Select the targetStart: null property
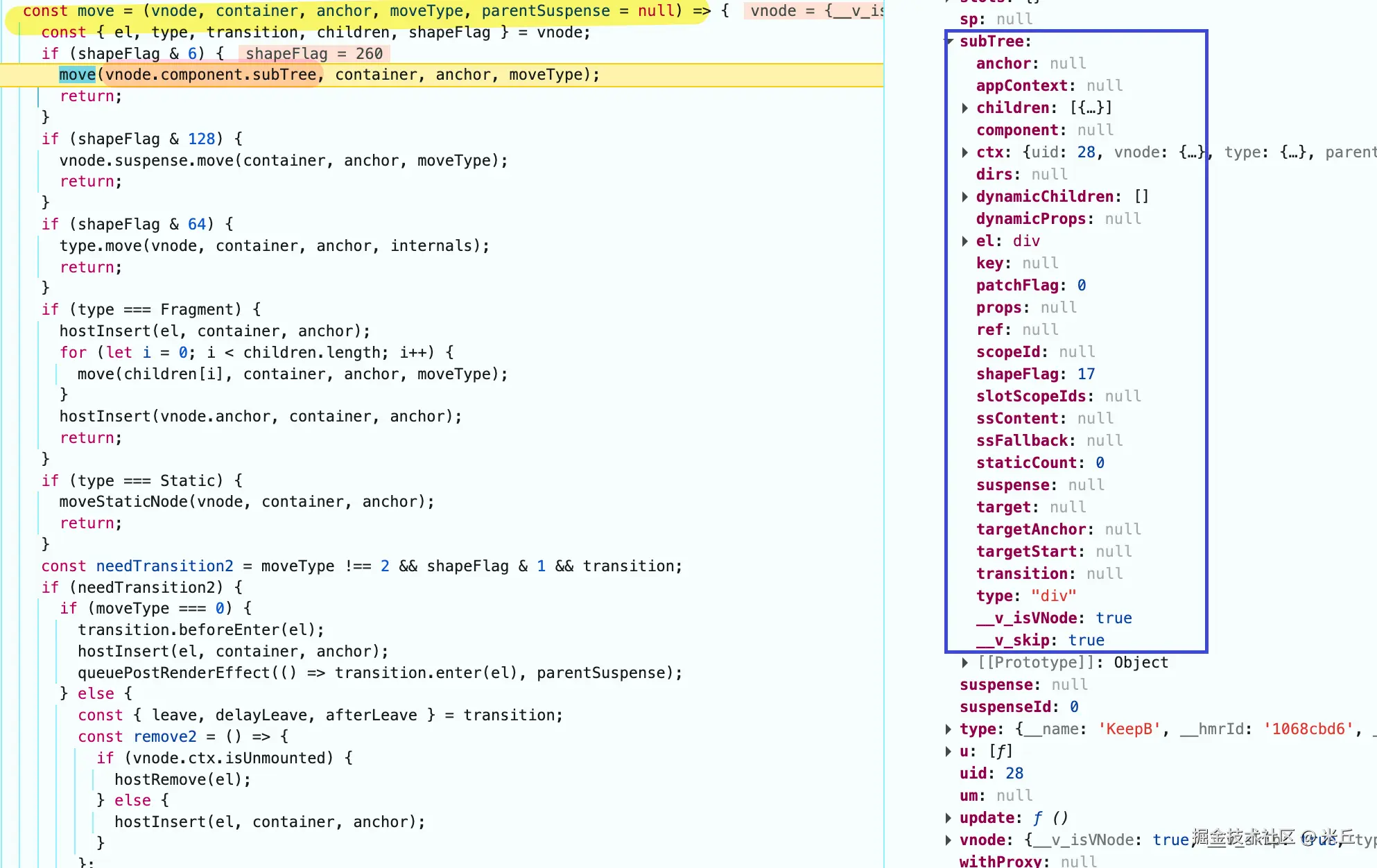The width and height of the screenshot is (1377, 868). 1054,552
